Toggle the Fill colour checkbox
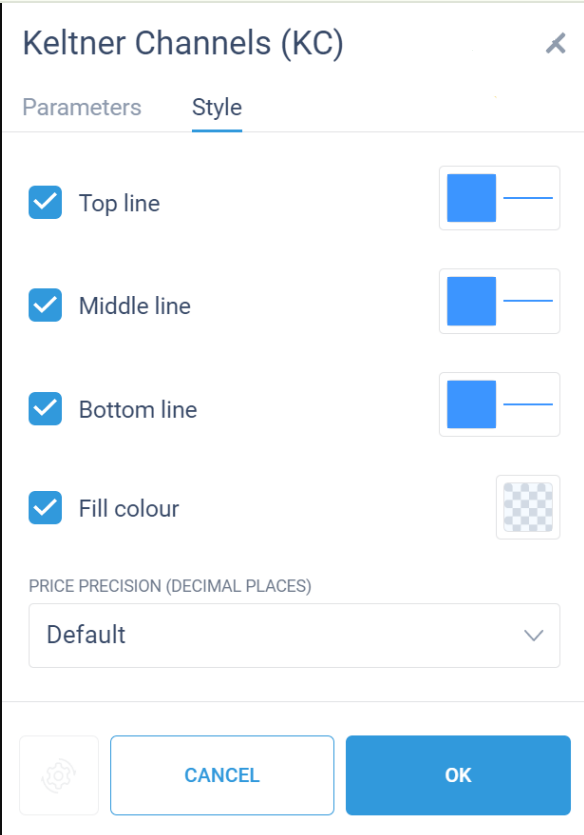 click(x=45, y=507)
